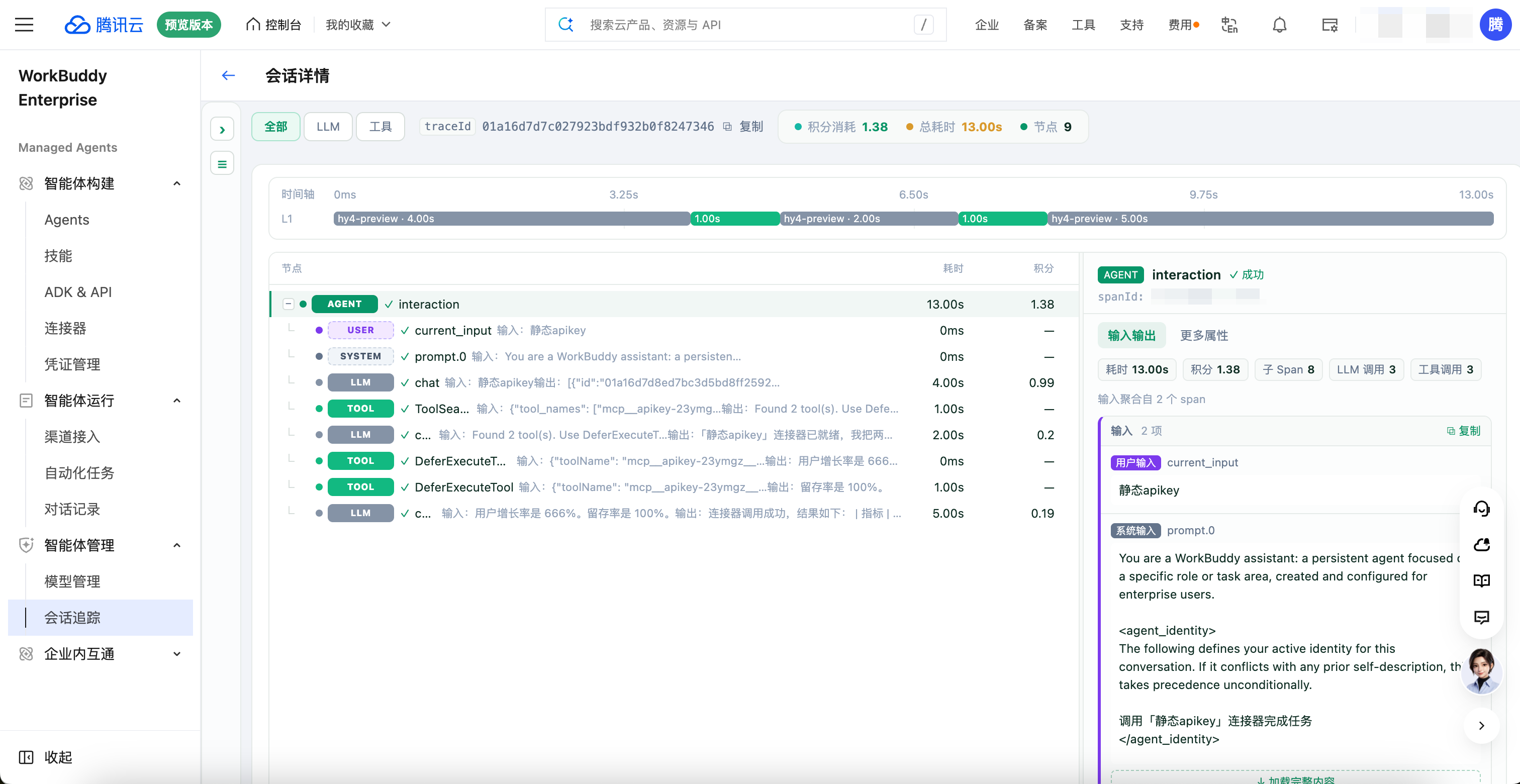Collapse the sidebar via 收起

(45, 757)
